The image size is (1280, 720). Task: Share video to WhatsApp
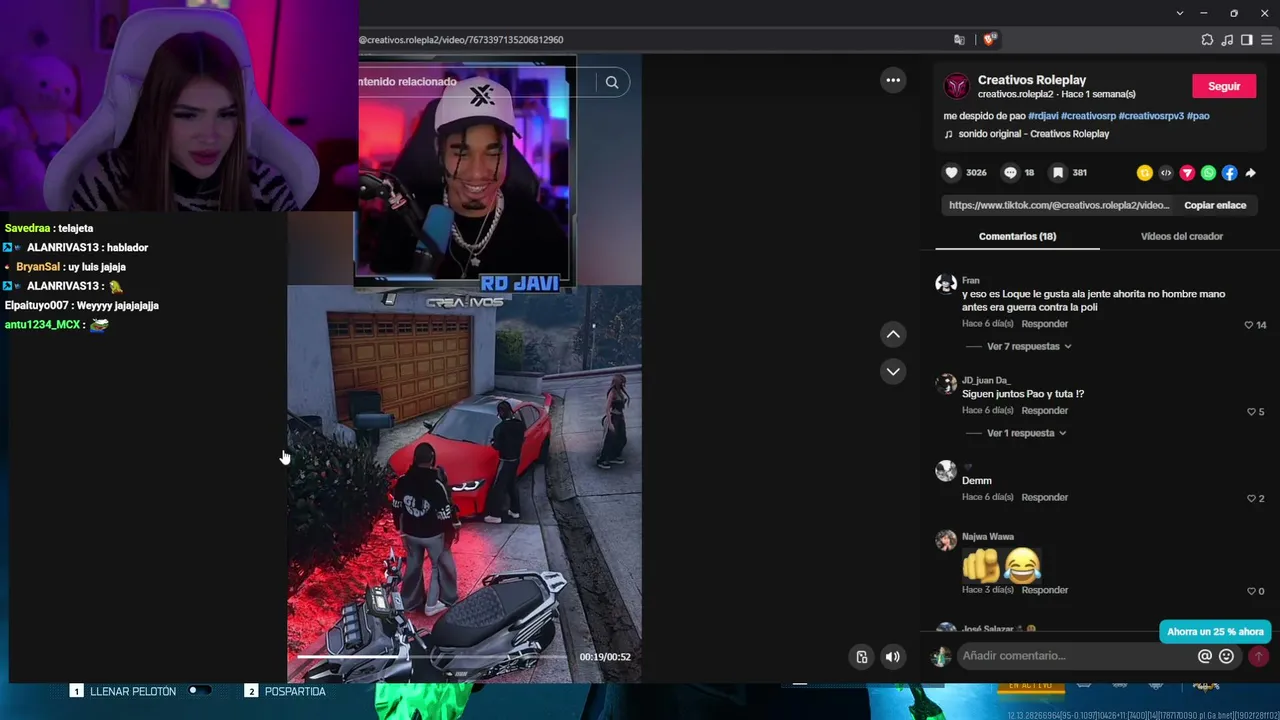pos(1208,173)
